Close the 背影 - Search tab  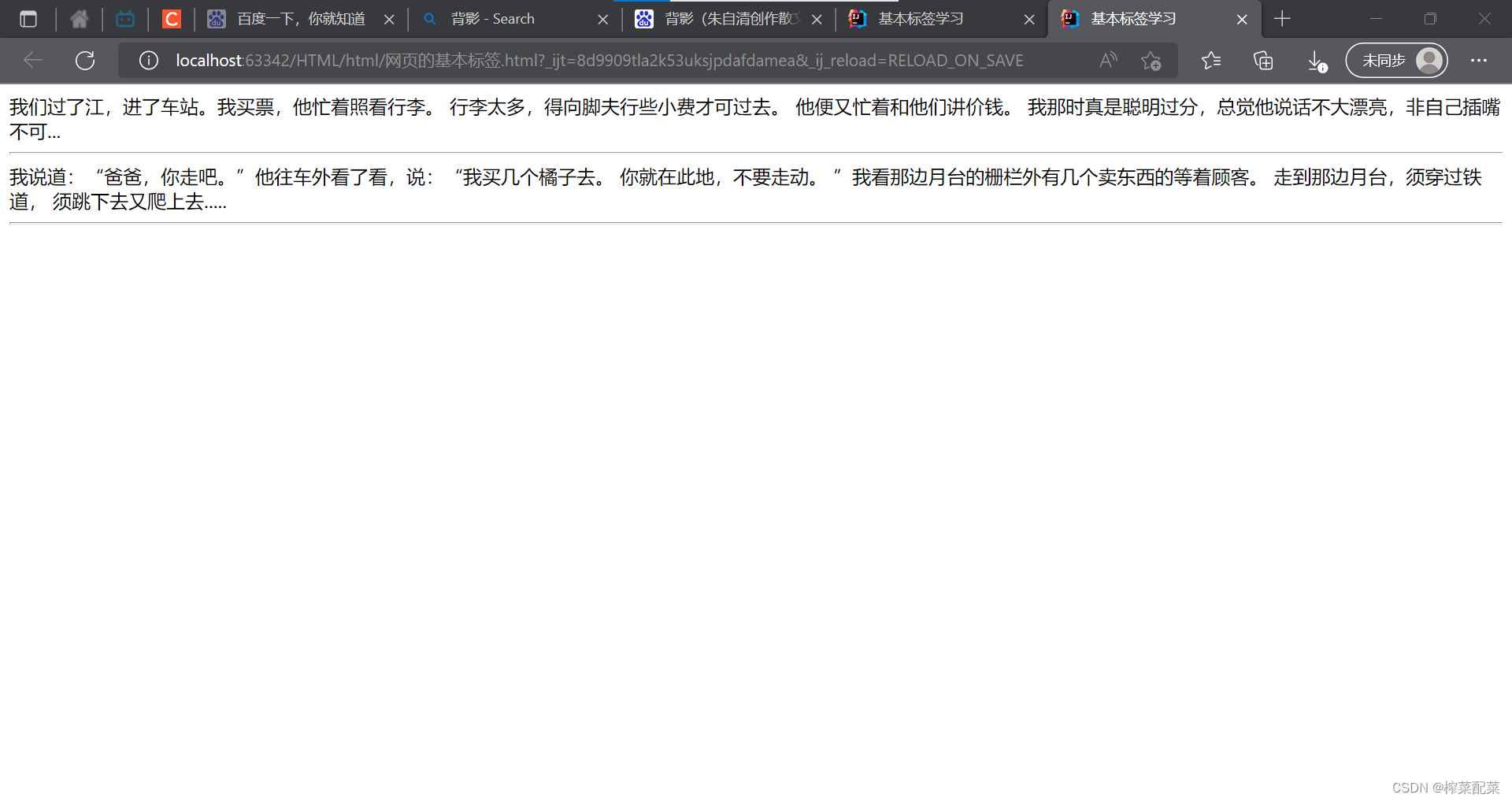tap(603, 19)
